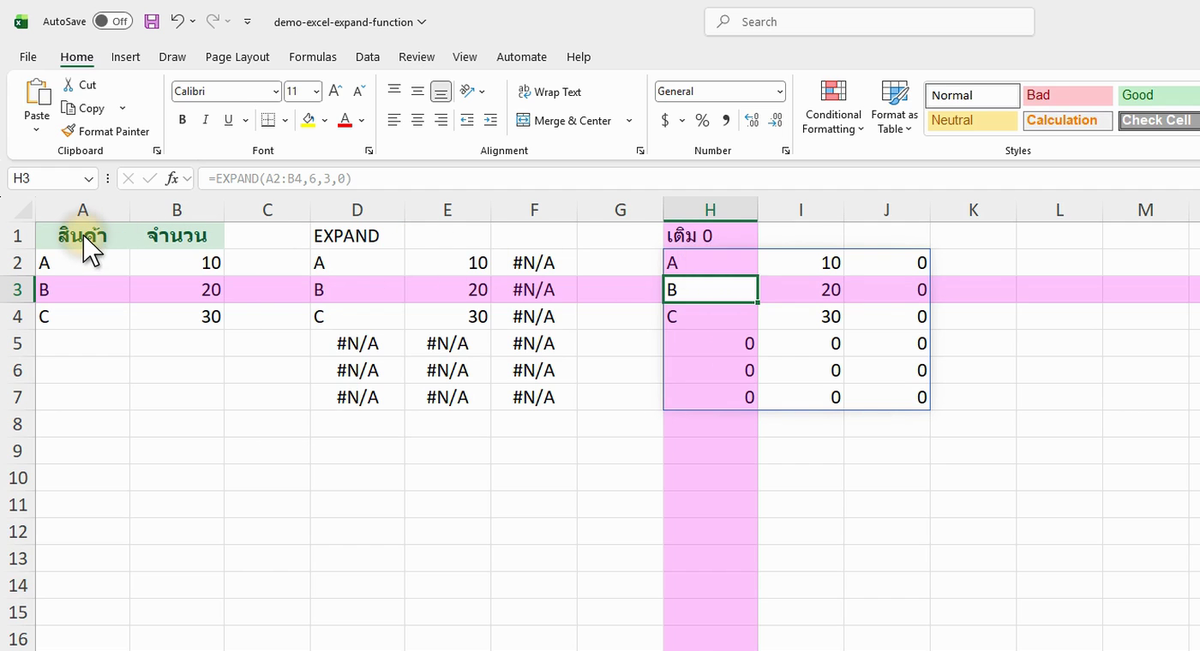Image resolution: width=1200 pixels, height=651 pixels.
Task: Click the Search box
Action: pos(869,21)
